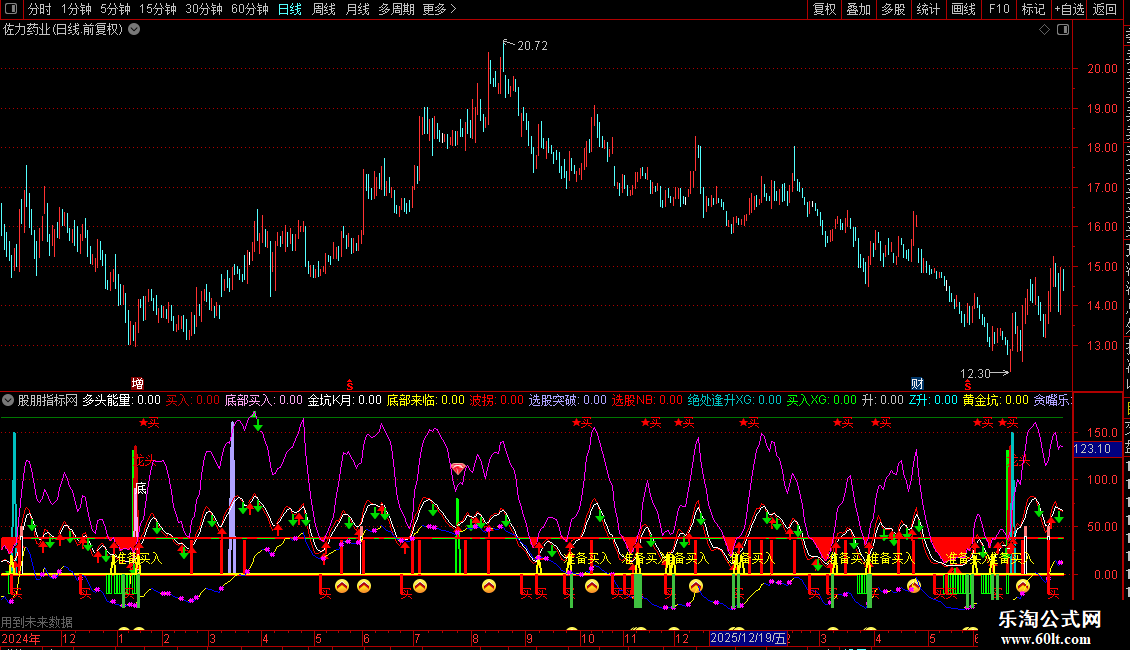1130x650 pixels.
Task: Click the 黄金坑: 0.00 value
Action: point(996,400)
